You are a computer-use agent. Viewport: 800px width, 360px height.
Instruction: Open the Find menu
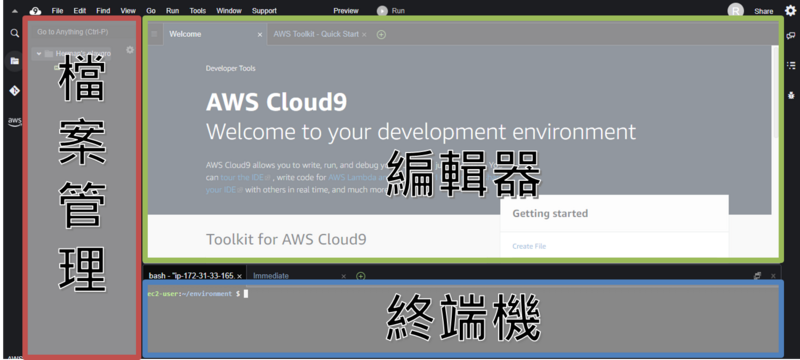(x=103, y=11)
